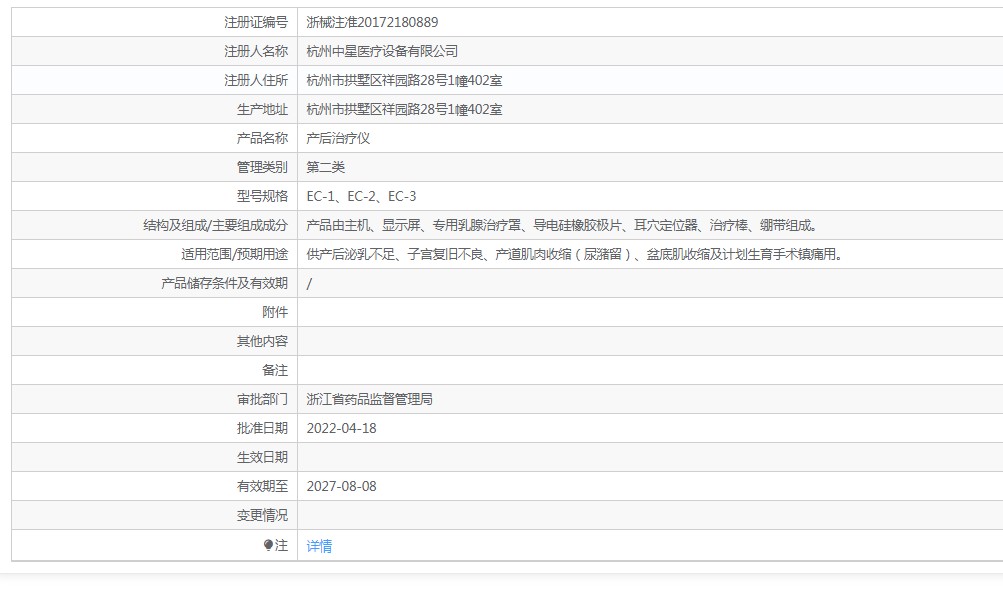Click the expiry date 2027-08-08
Image resolution: width=1003 pixels, height=590 pixels.
tap(341, 486)
